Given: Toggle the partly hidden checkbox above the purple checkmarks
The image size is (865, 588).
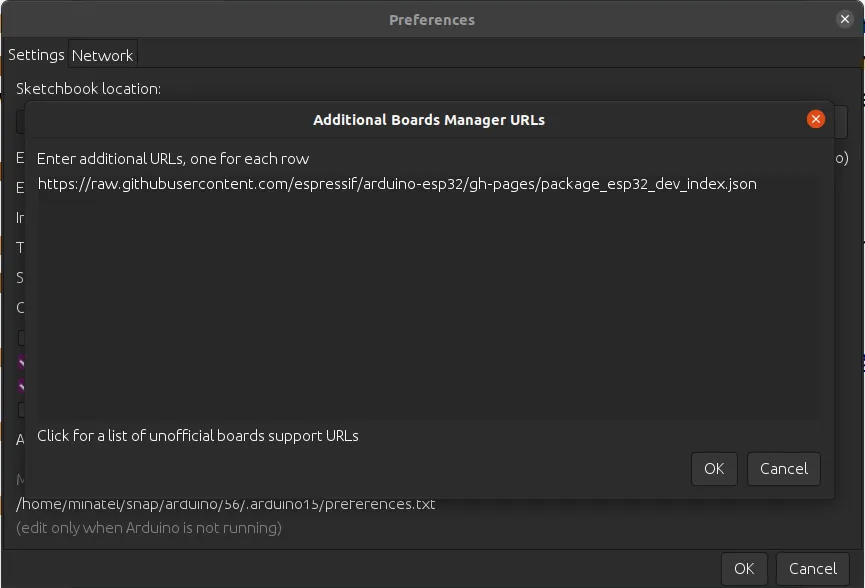Looking at the screenshot, I should [x=21, y=338].
